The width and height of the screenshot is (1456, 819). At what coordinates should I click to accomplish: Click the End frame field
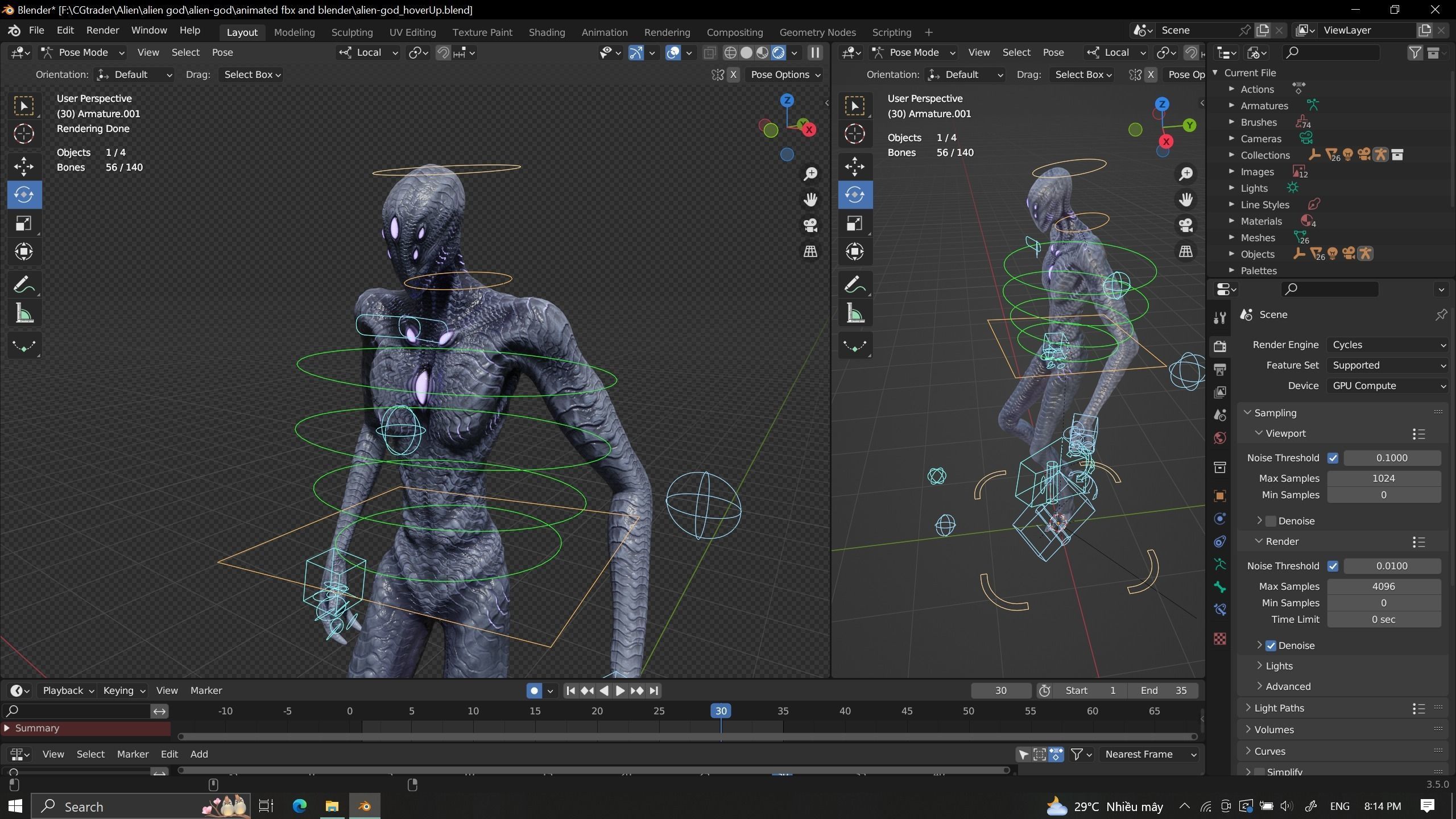(1164, 690)
